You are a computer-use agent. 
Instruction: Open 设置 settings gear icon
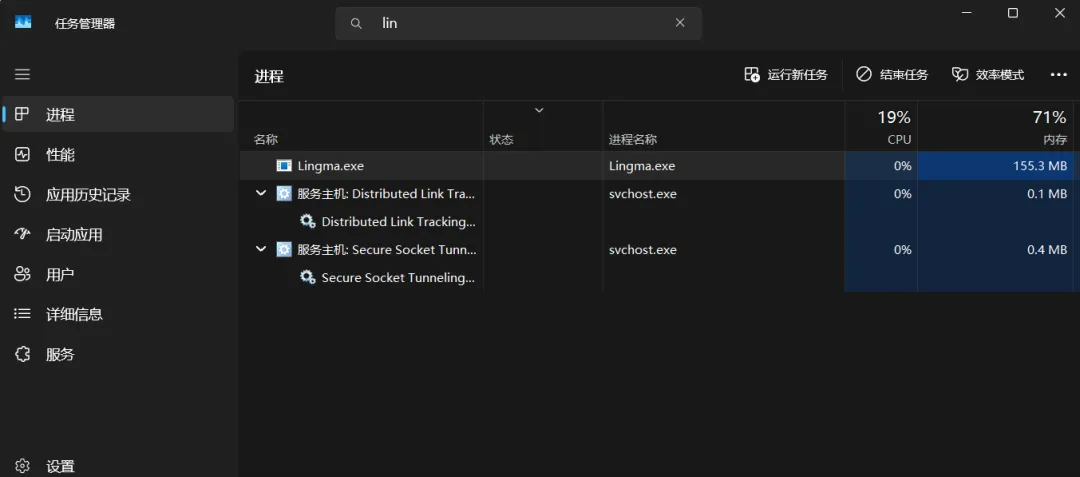tap(23, 466)
